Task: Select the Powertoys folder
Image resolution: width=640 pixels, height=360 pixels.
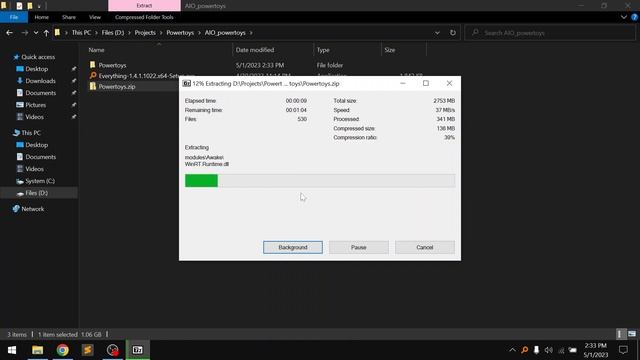Action: (112, 65)
